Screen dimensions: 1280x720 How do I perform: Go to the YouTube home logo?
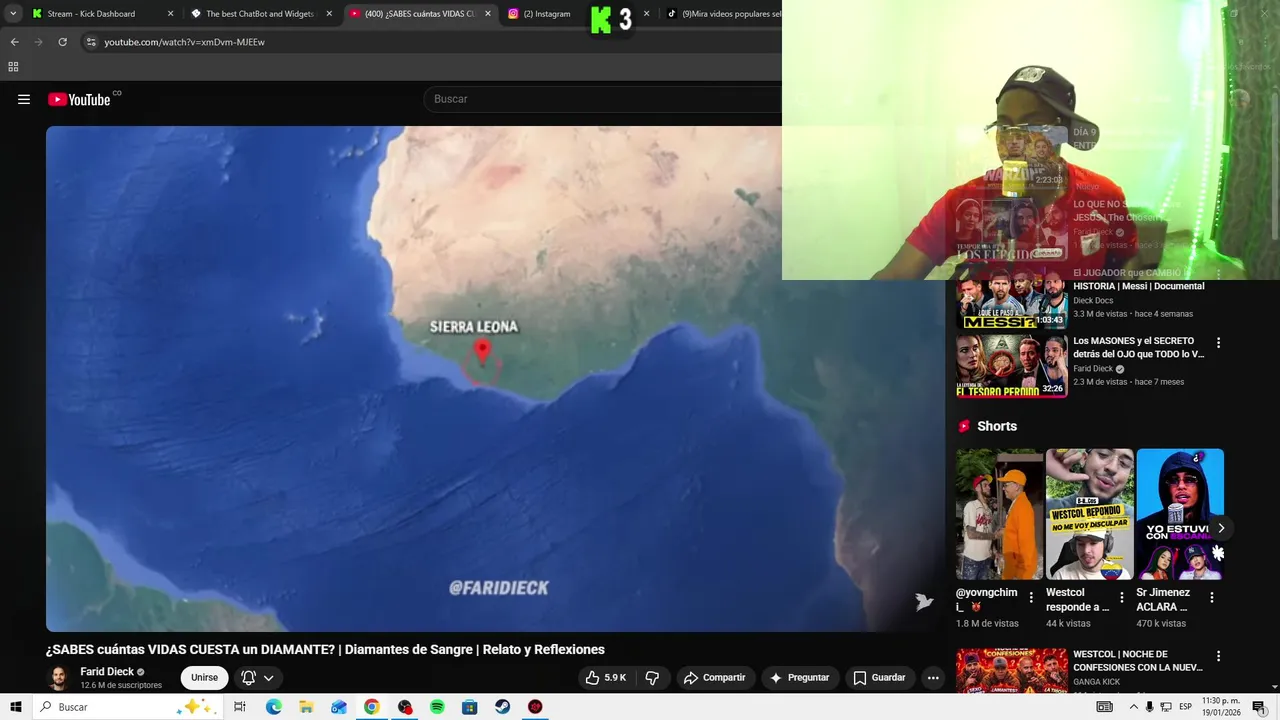79,99
